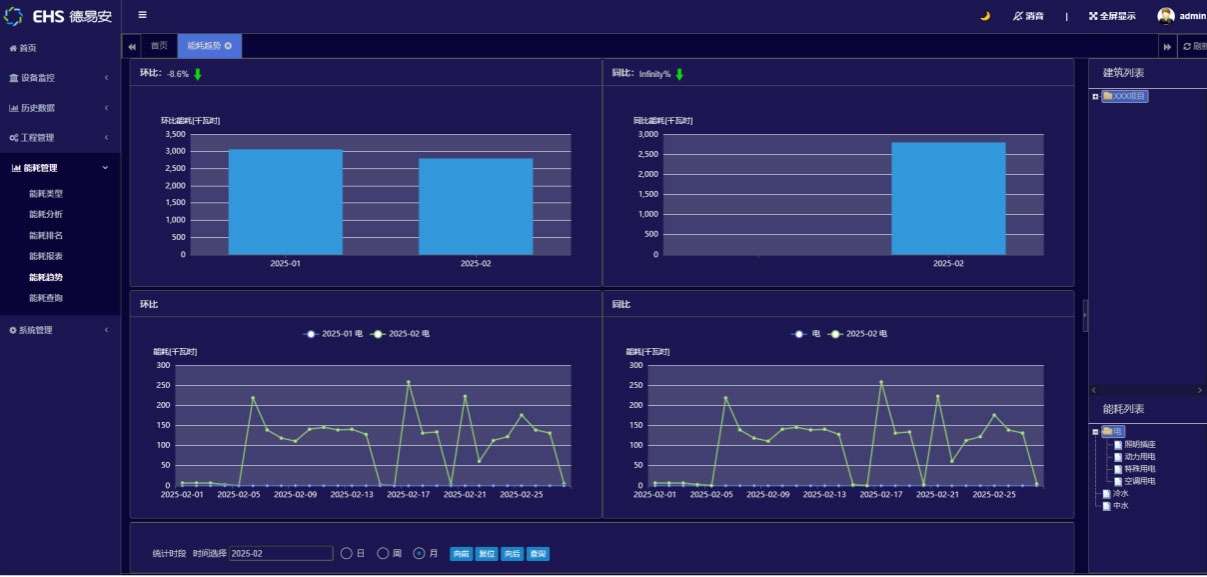Expand the 设备监控 sidebar menu
This screenshot has height=577, width=1207.
point(60,78)
